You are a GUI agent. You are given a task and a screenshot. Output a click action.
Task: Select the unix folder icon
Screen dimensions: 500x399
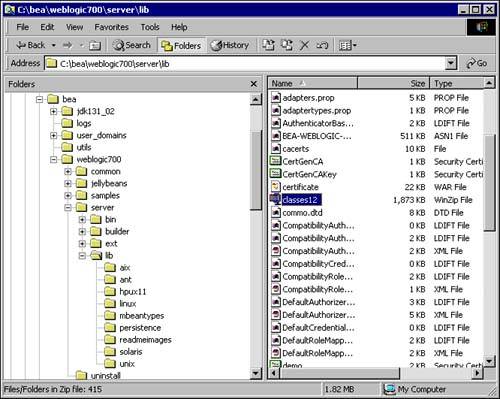click(110, 364)
